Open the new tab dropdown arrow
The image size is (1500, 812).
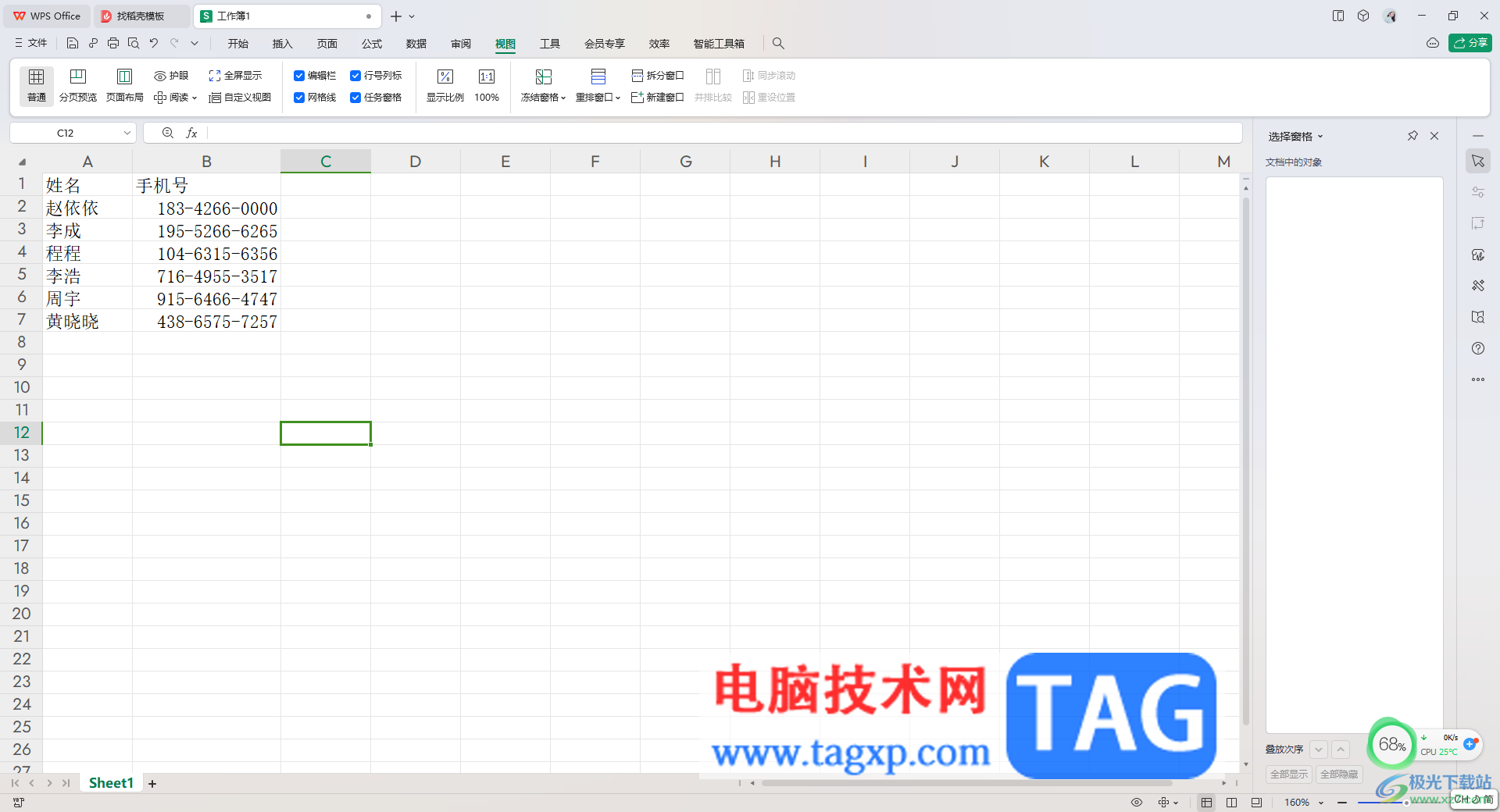coord(412,16)
